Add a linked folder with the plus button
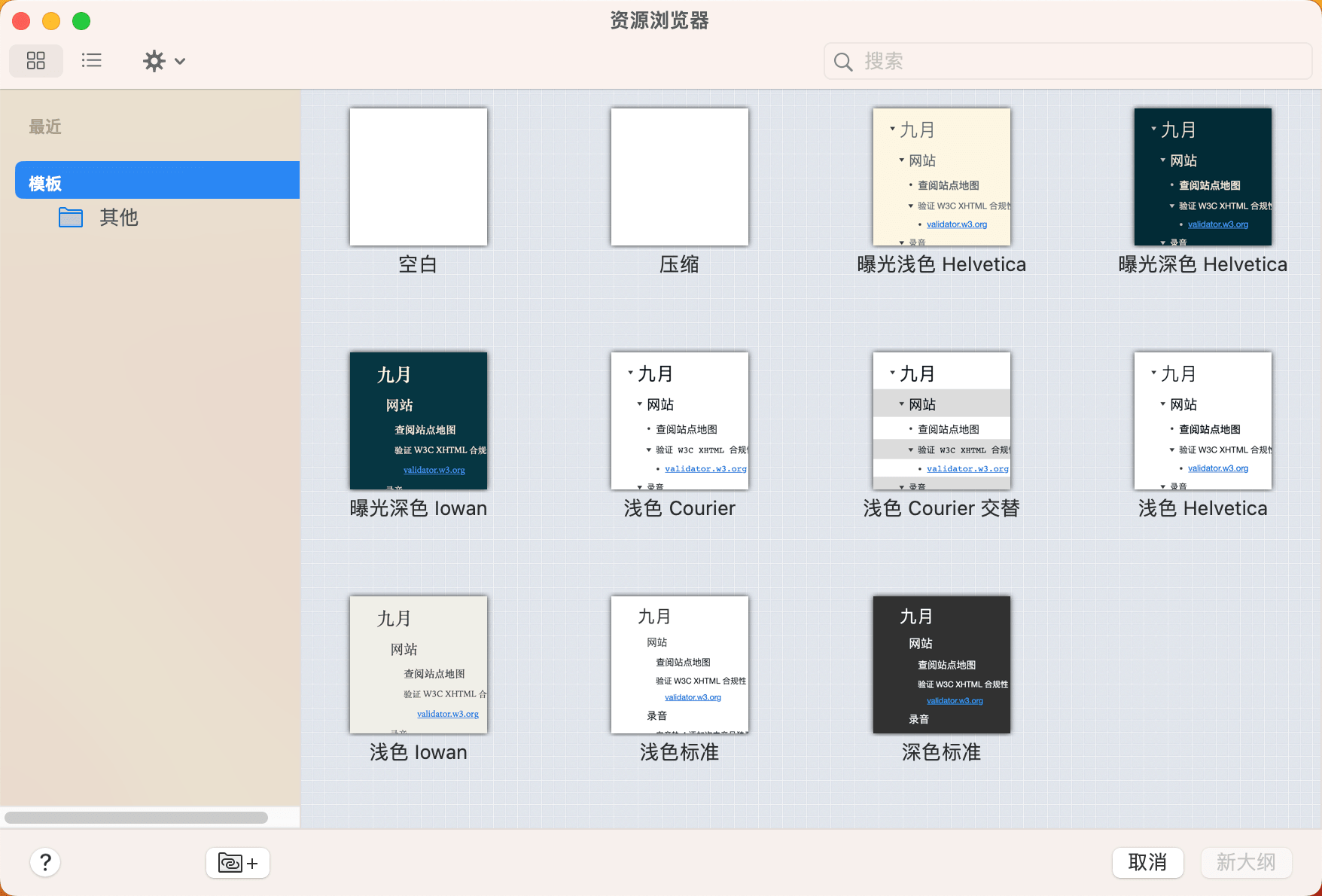This screenshot has height=896, width=1322. pyautogui.click(x=238, y=863)
